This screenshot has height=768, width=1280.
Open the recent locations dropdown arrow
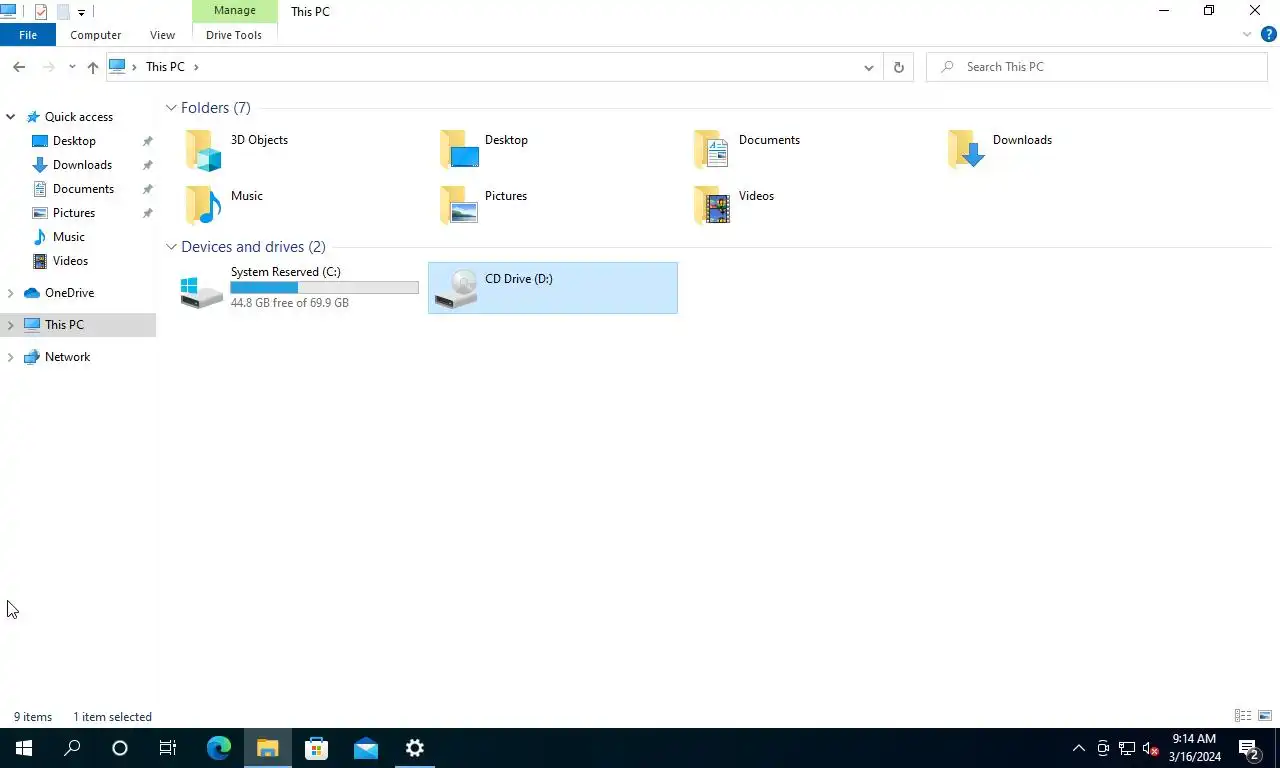pyautogui.click(x=72, y=67)
